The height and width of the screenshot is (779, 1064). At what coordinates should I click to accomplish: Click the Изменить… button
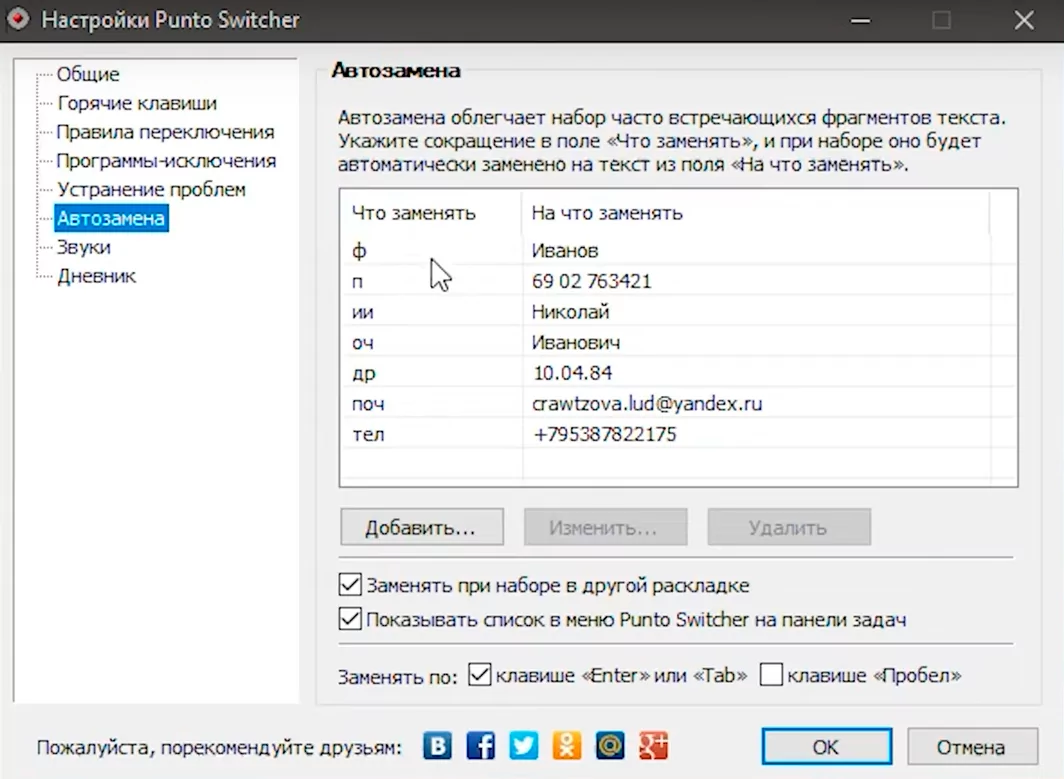(x=605, y=527)
